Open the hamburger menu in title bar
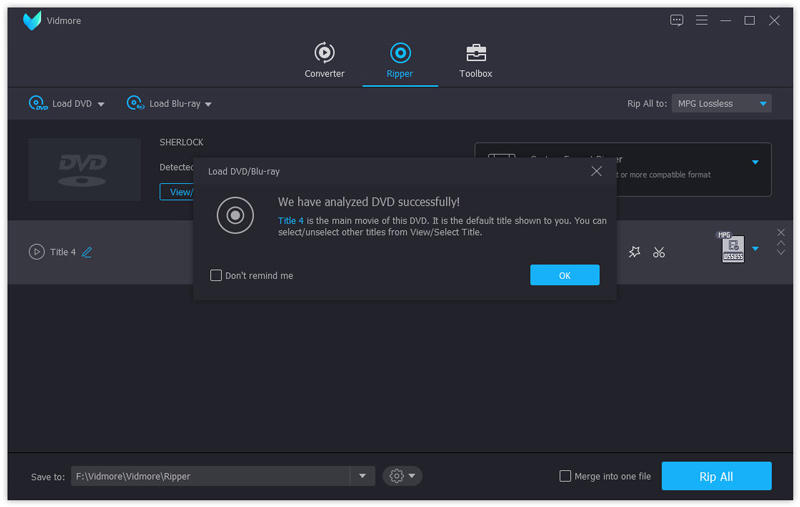This screenshot has width=800, height=507. pyautogui.click(x=702, y=20)
